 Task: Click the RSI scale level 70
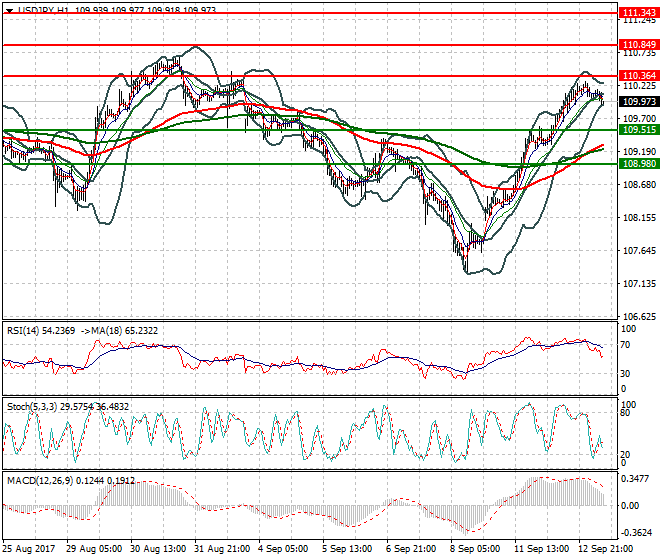tap(625, 345)
